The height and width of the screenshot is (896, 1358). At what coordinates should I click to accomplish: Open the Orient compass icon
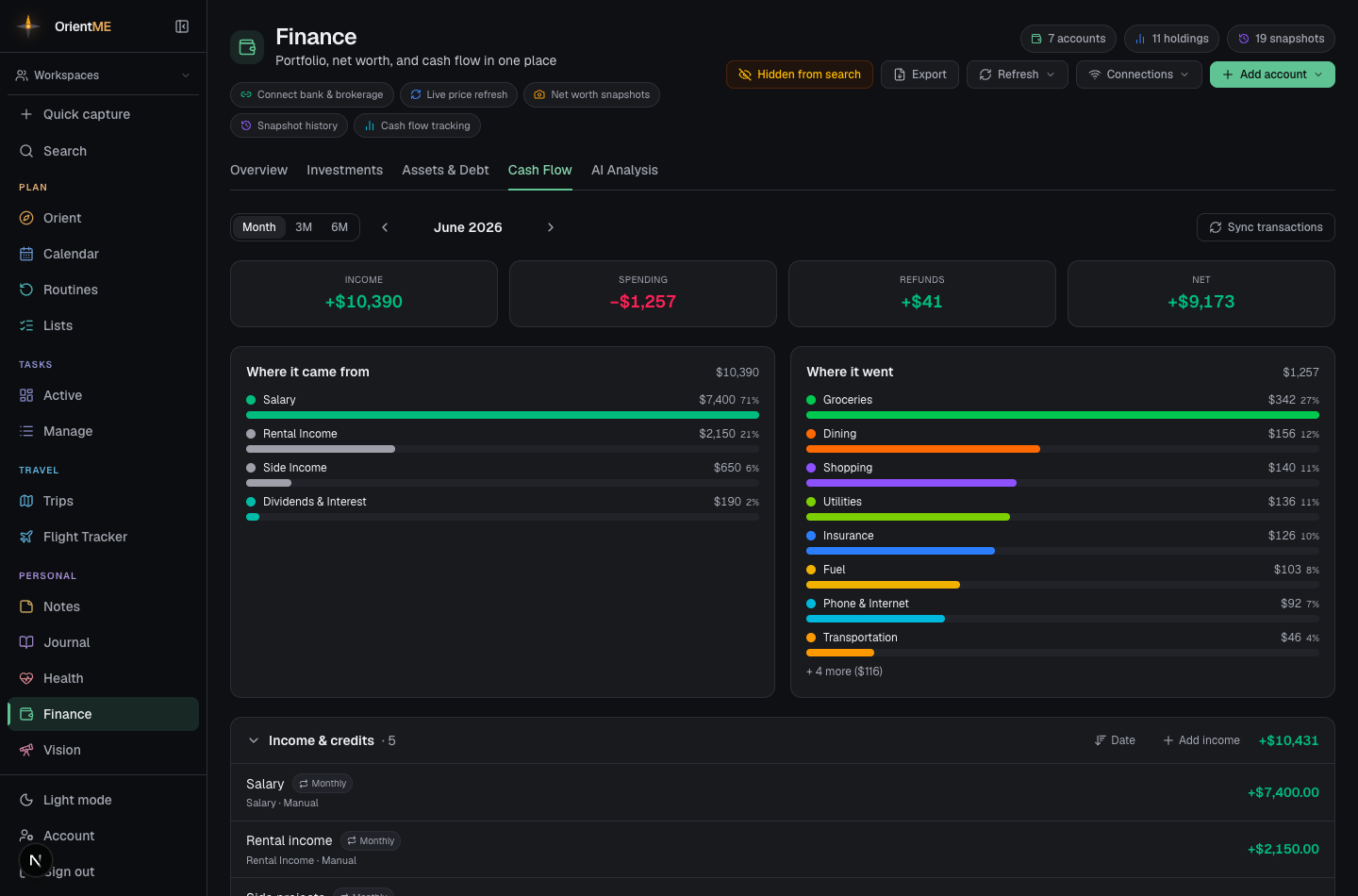coord(26,218)
